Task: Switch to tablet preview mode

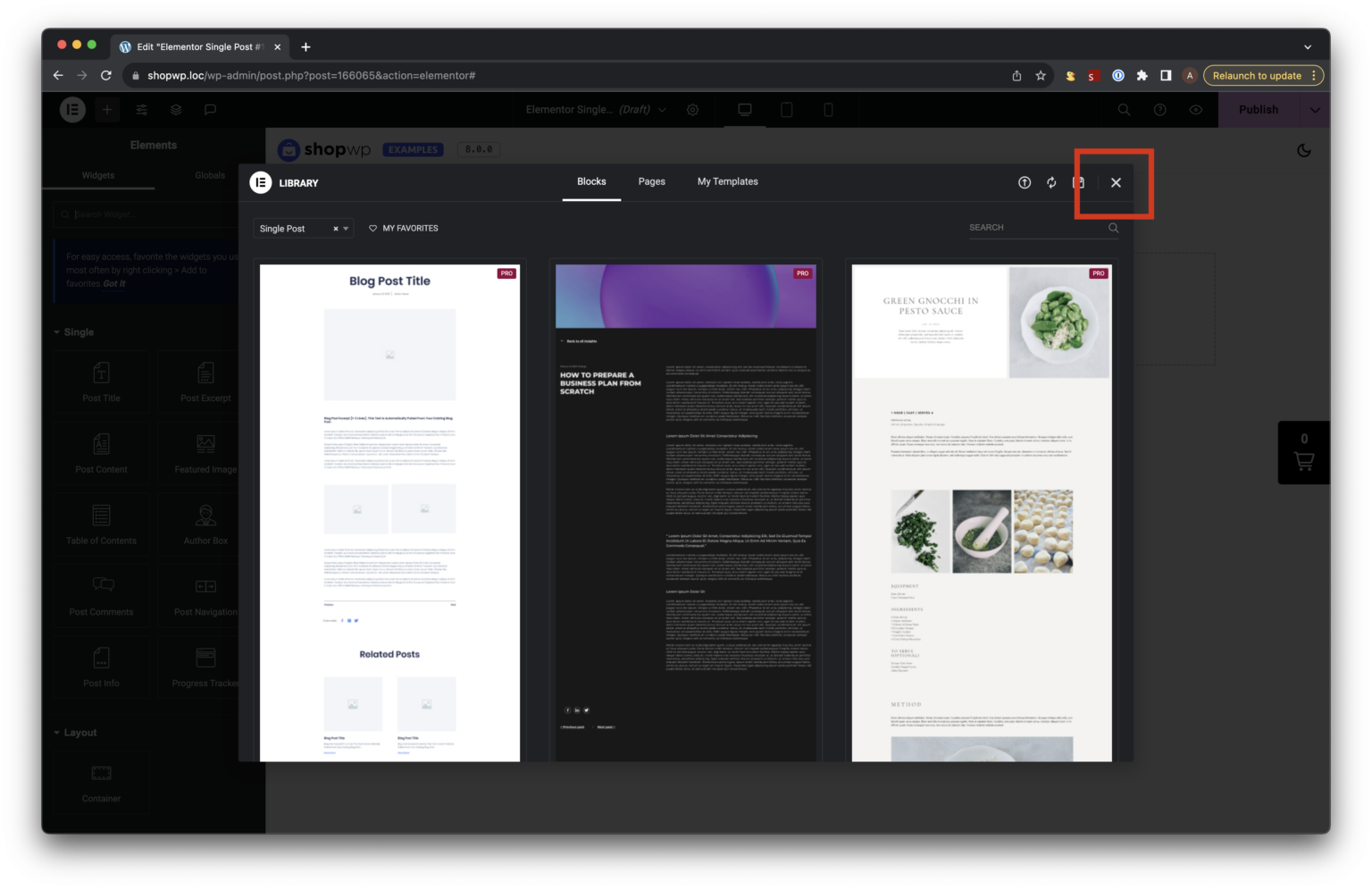Action: tap(786, 109)
